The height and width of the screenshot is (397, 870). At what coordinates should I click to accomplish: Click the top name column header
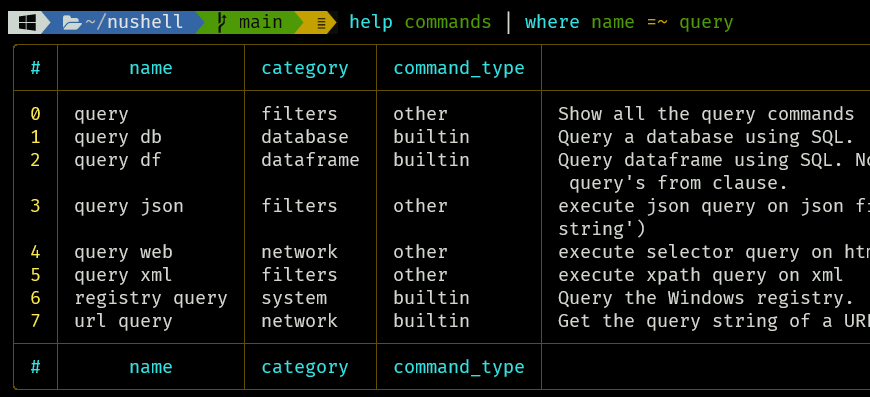[x=151, y=68]
